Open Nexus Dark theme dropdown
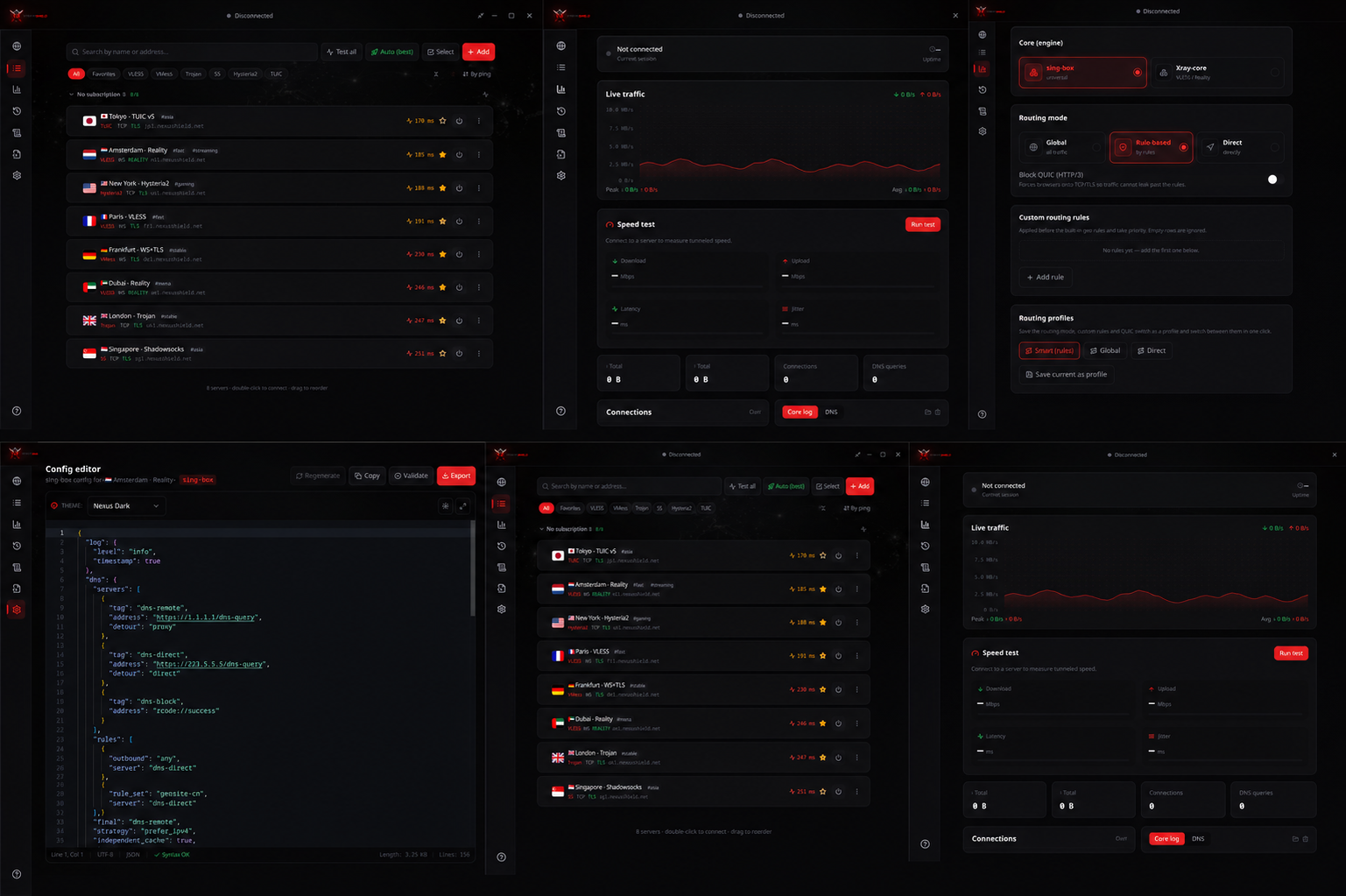The height and width of the screenshot is (896, 1346). click(126, 505)
